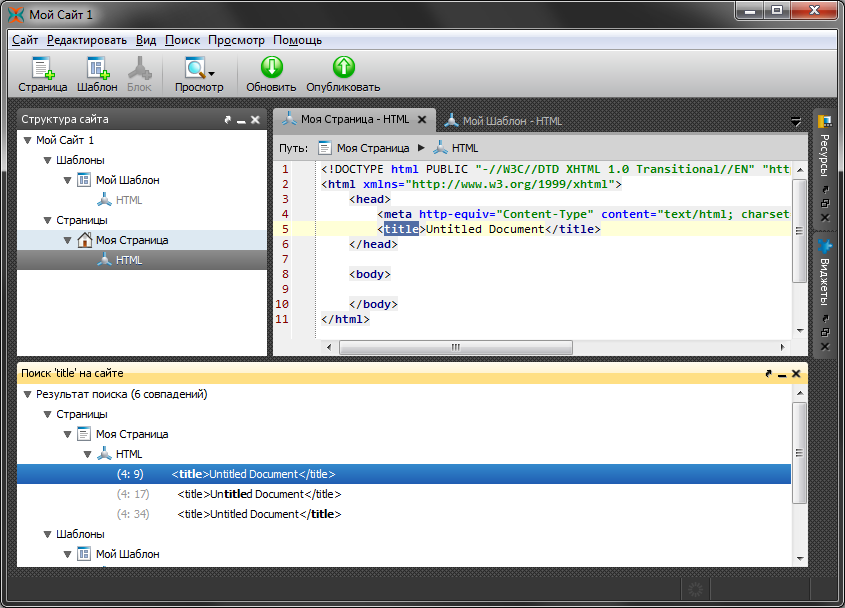Close the Моя Страница - HTML tab
Image resolution: width=845 pixels, height=608 pixels.
click(x=422, y=120)
